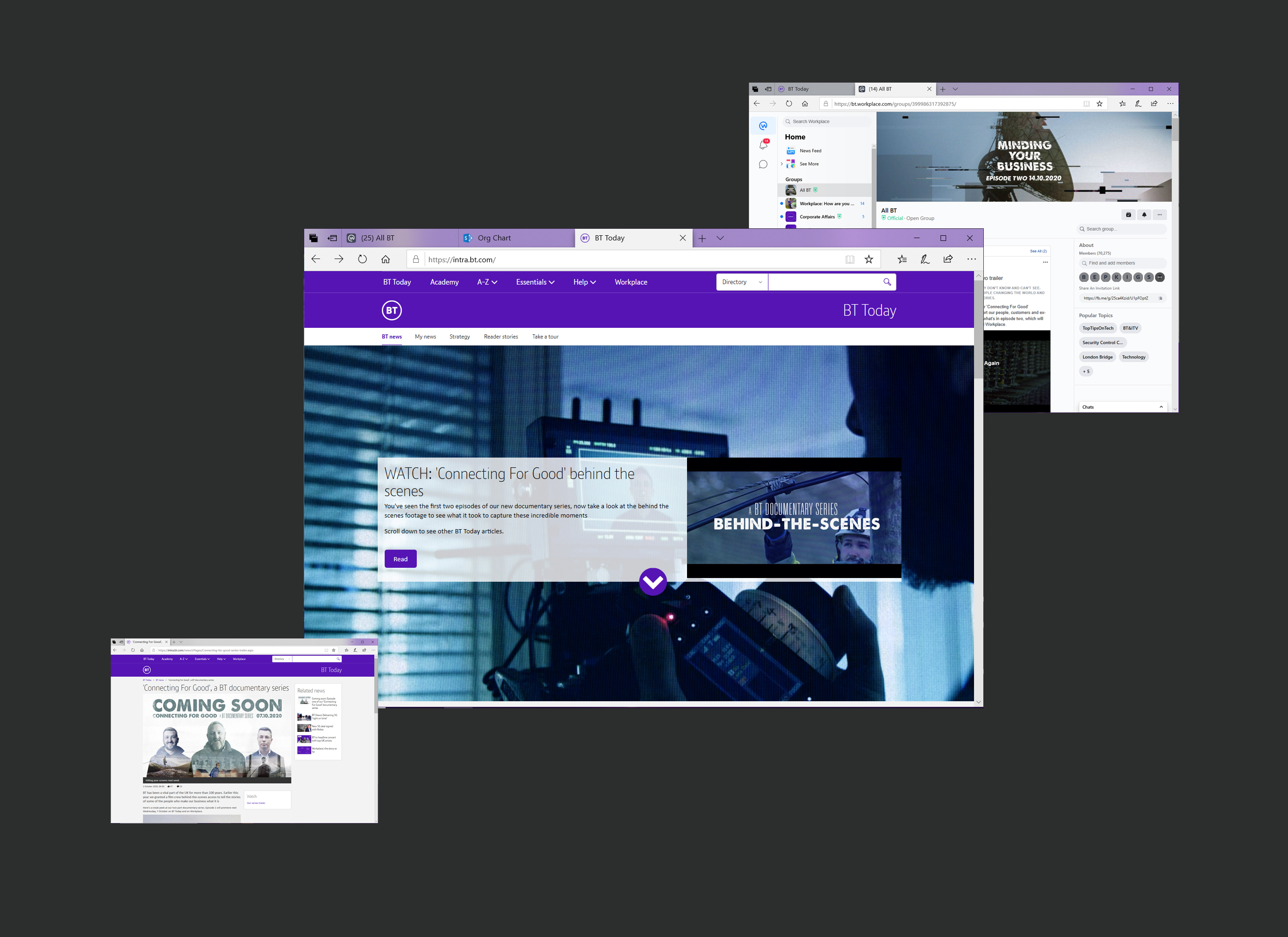Click the BT circle logo on front BT Today page
The height and width of the screenshot is (937, 1288).
pyautogui.click(x=392, y=311)
